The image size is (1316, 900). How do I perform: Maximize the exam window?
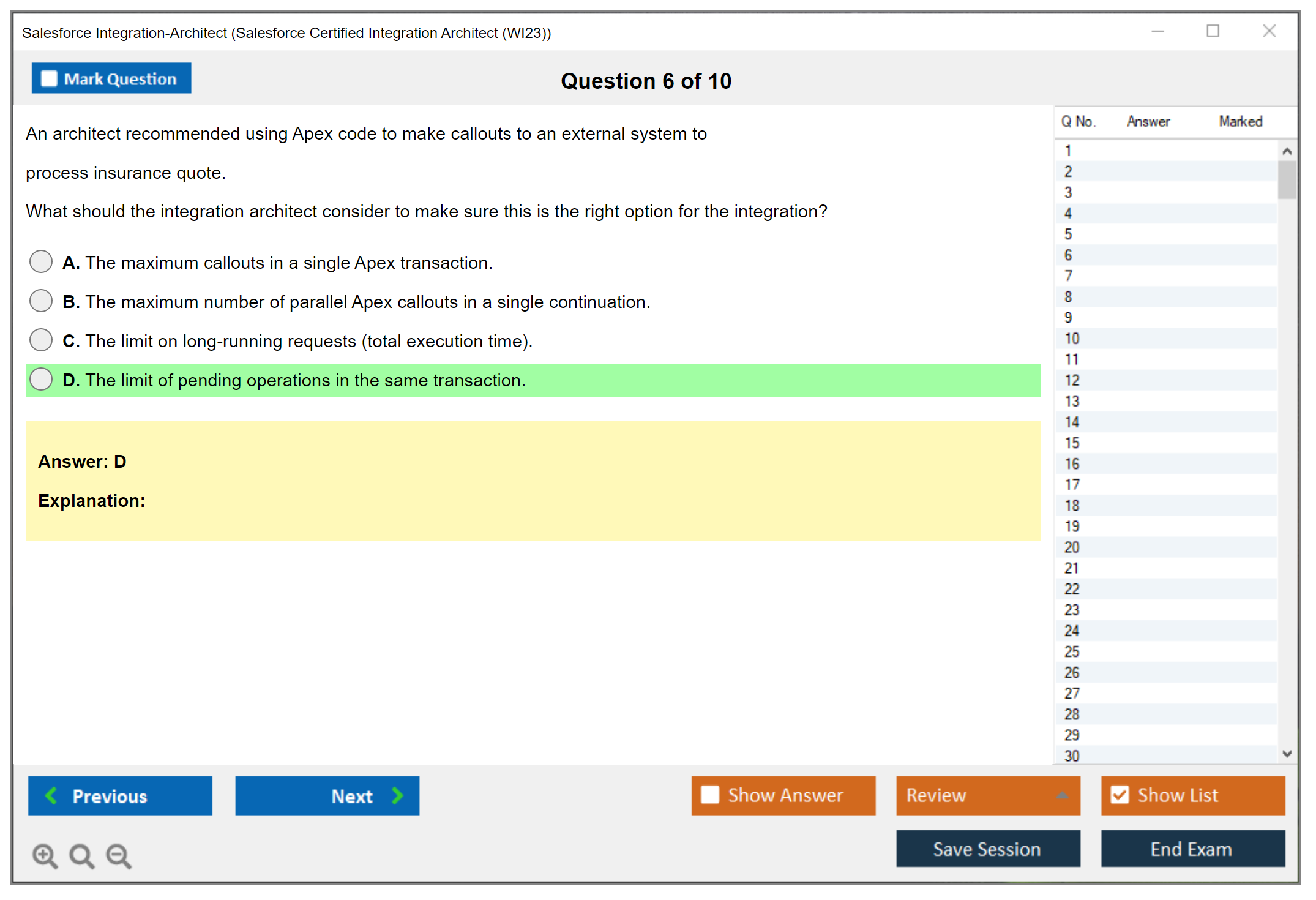[1213, 31]
